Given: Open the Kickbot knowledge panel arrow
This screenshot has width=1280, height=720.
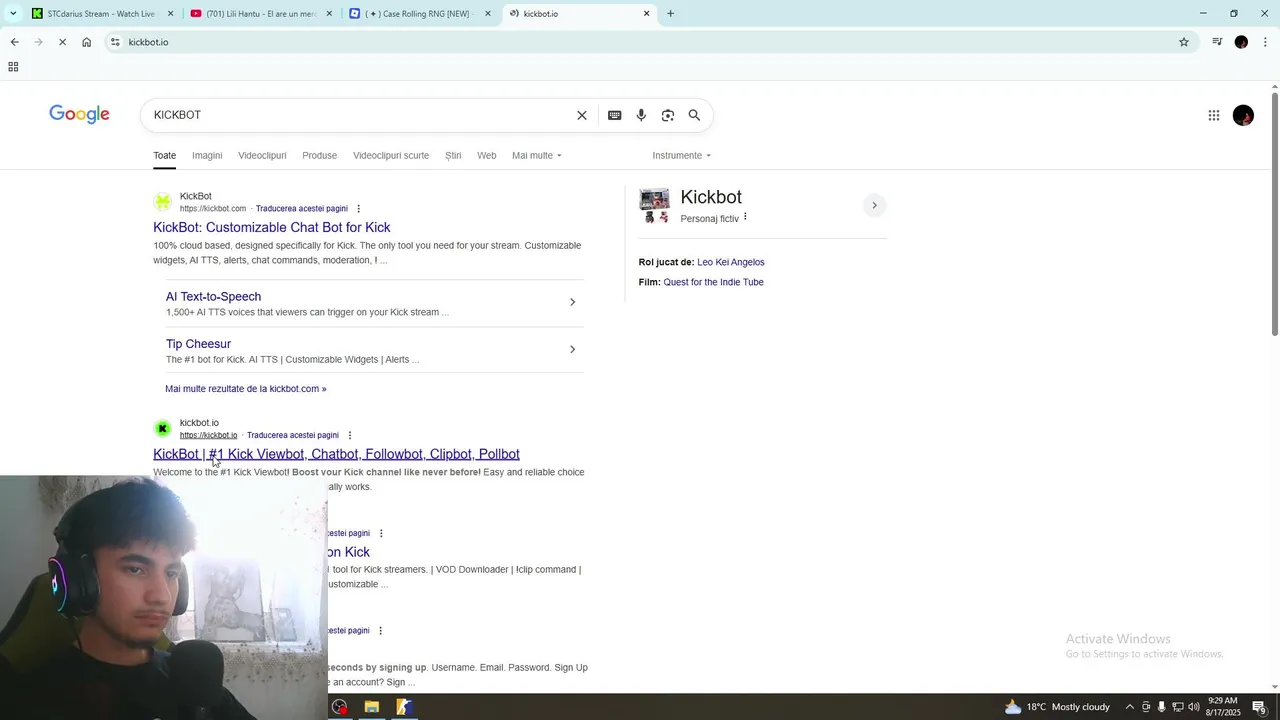Looking at the screenshot, I should point(874,205).
